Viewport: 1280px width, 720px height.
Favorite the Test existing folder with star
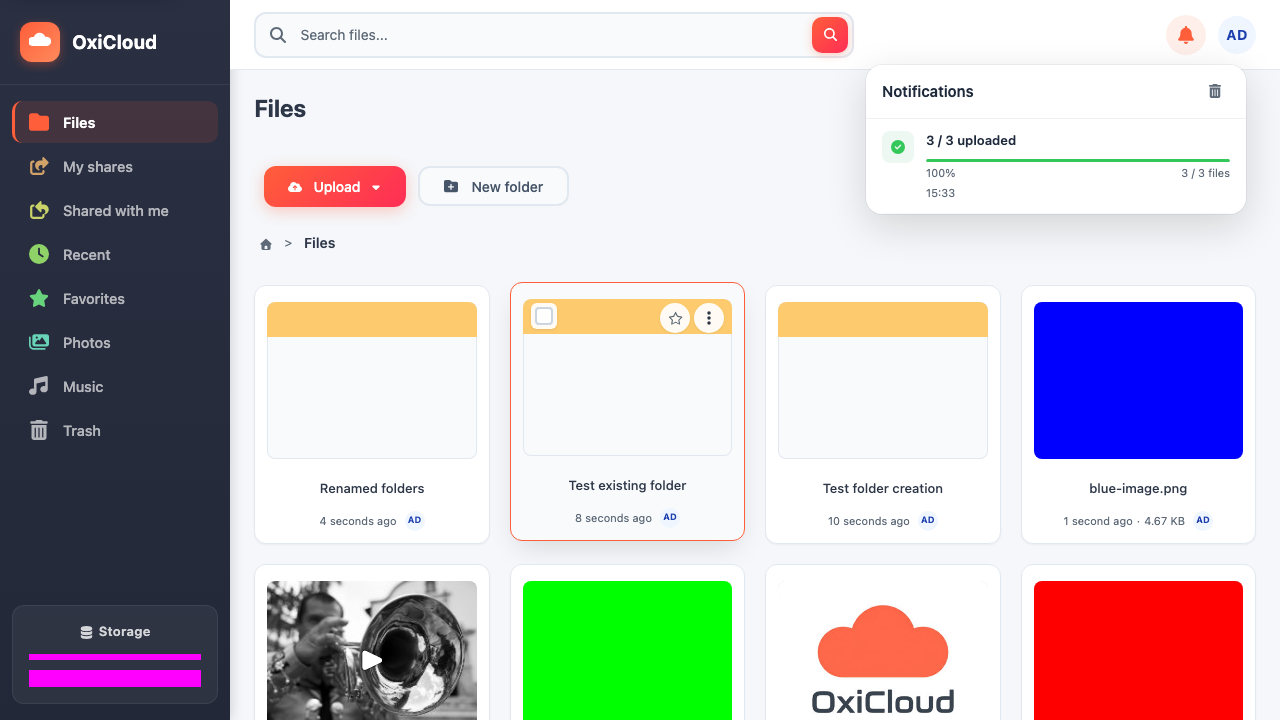675,318
